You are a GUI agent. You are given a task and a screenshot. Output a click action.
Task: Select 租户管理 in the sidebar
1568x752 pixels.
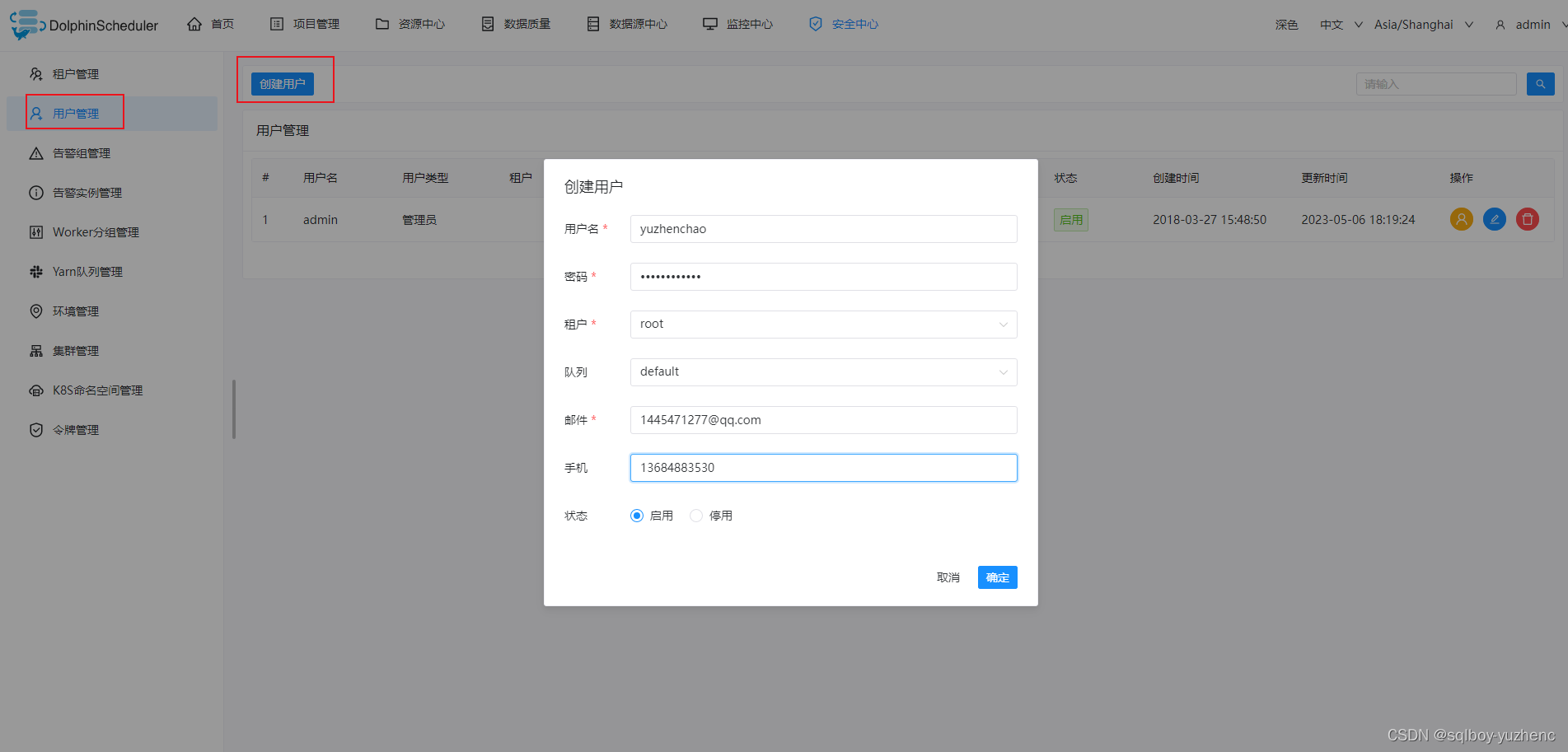[112, 74]
